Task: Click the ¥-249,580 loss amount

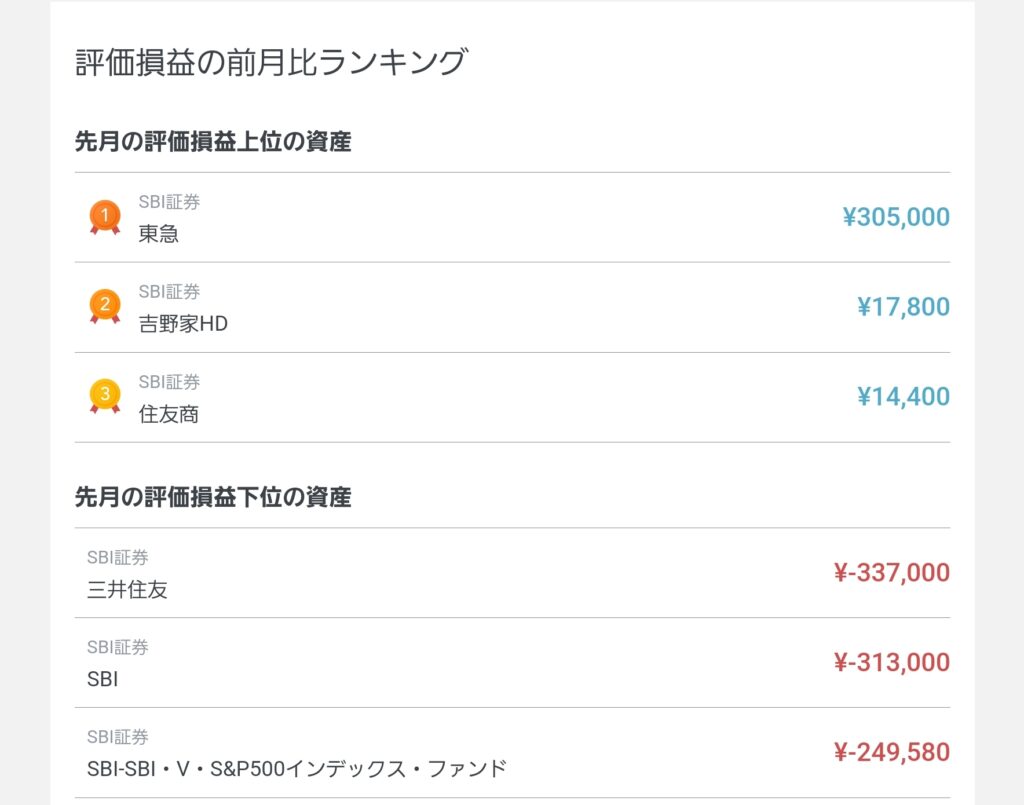Action: coord(891,752)
